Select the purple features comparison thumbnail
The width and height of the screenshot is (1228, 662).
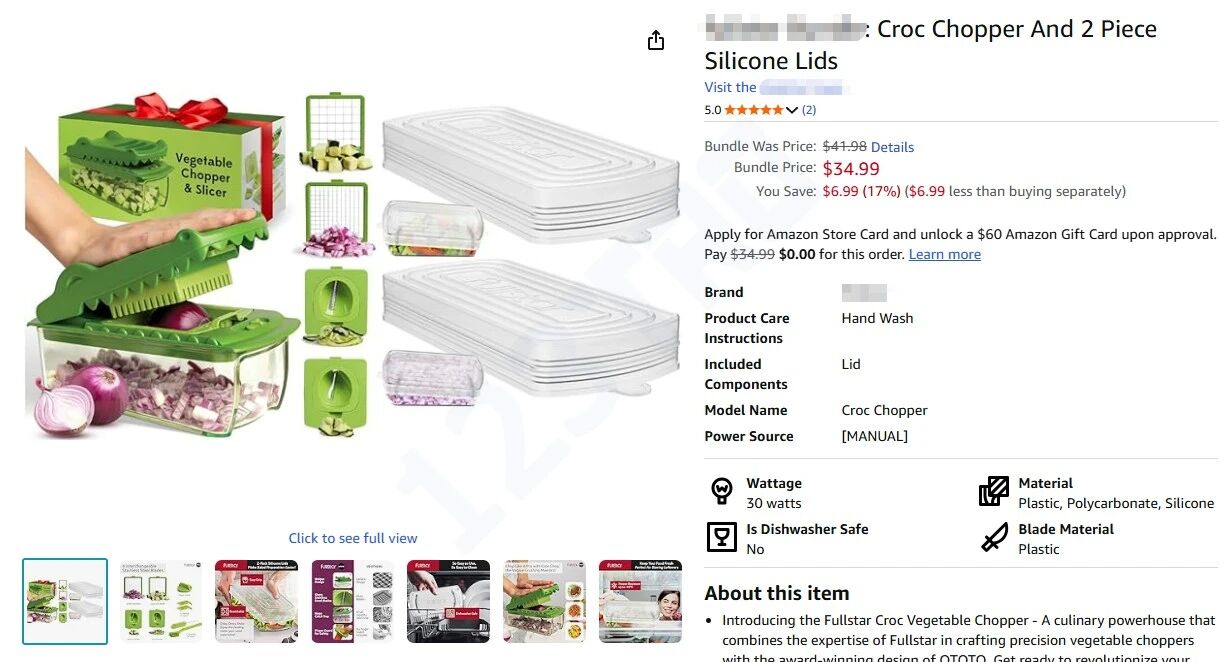coord(353,601)
